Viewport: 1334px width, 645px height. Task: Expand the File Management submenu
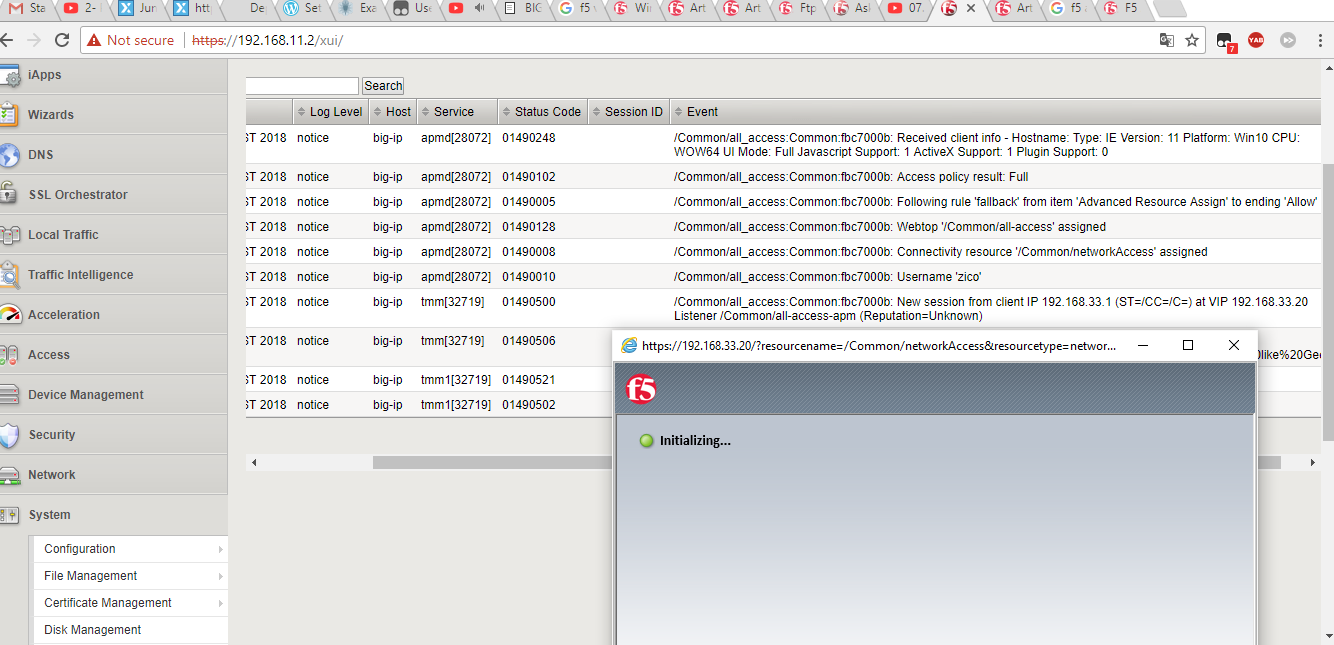pos(88,575)
